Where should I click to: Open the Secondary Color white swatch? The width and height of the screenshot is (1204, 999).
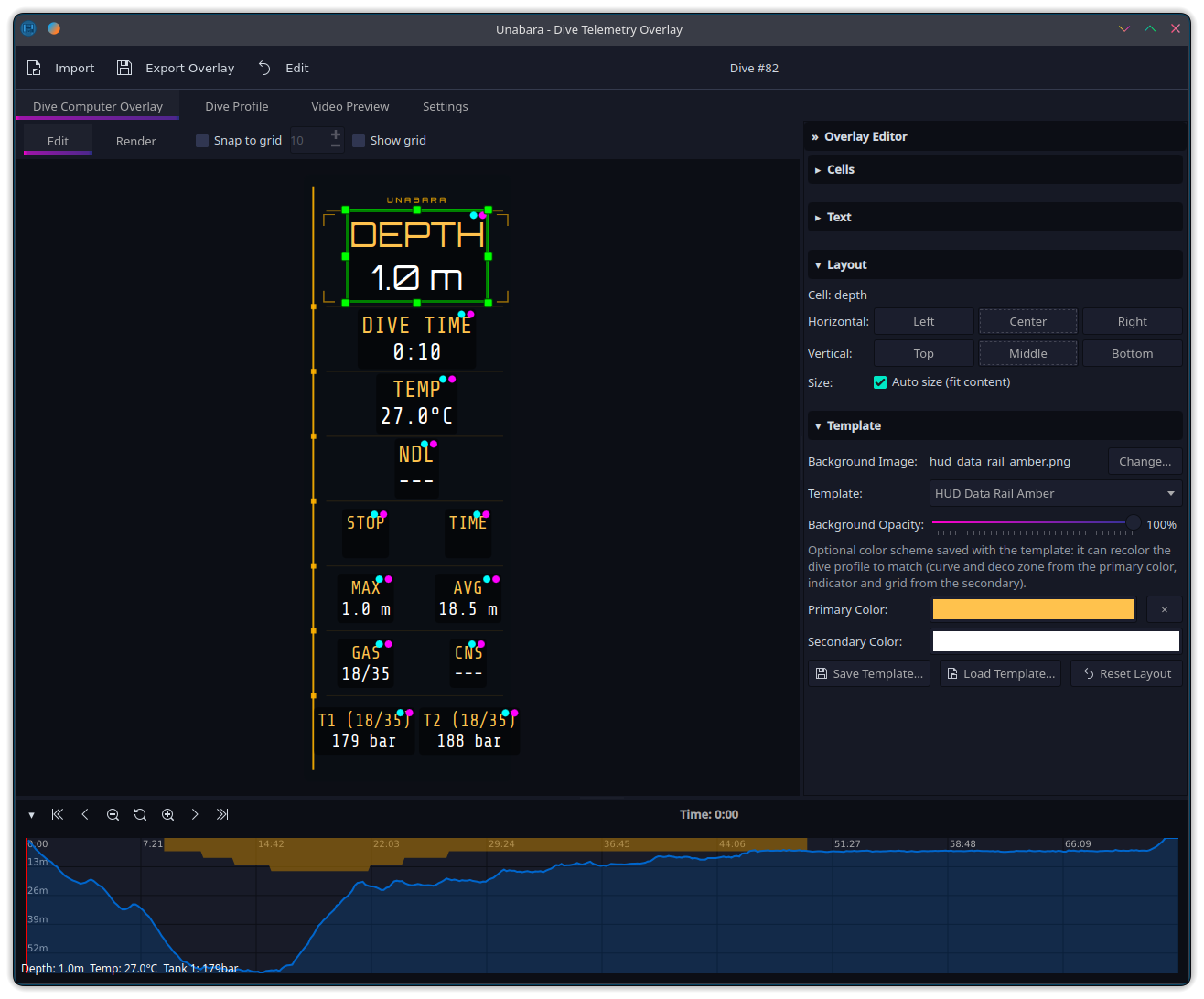tap(1056, 641)
